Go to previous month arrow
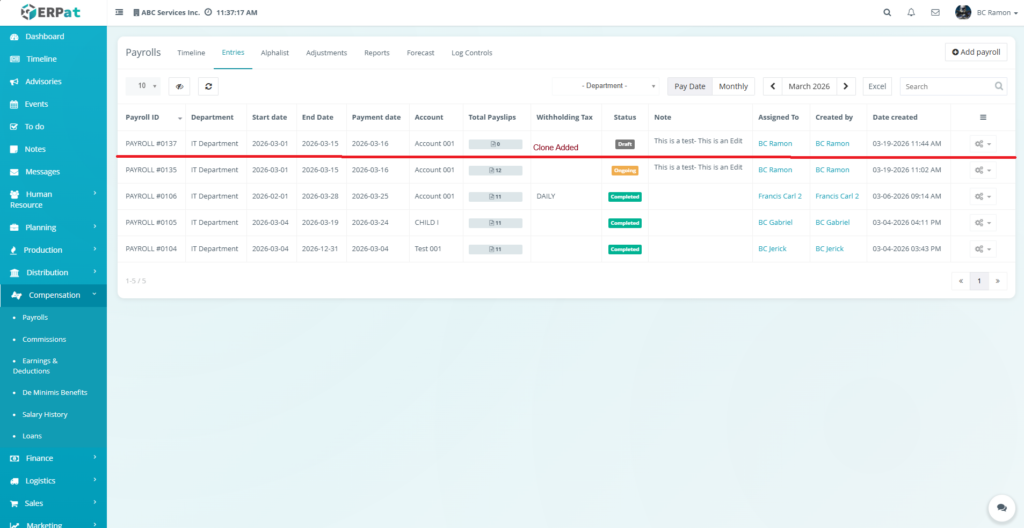 point(772,87)
